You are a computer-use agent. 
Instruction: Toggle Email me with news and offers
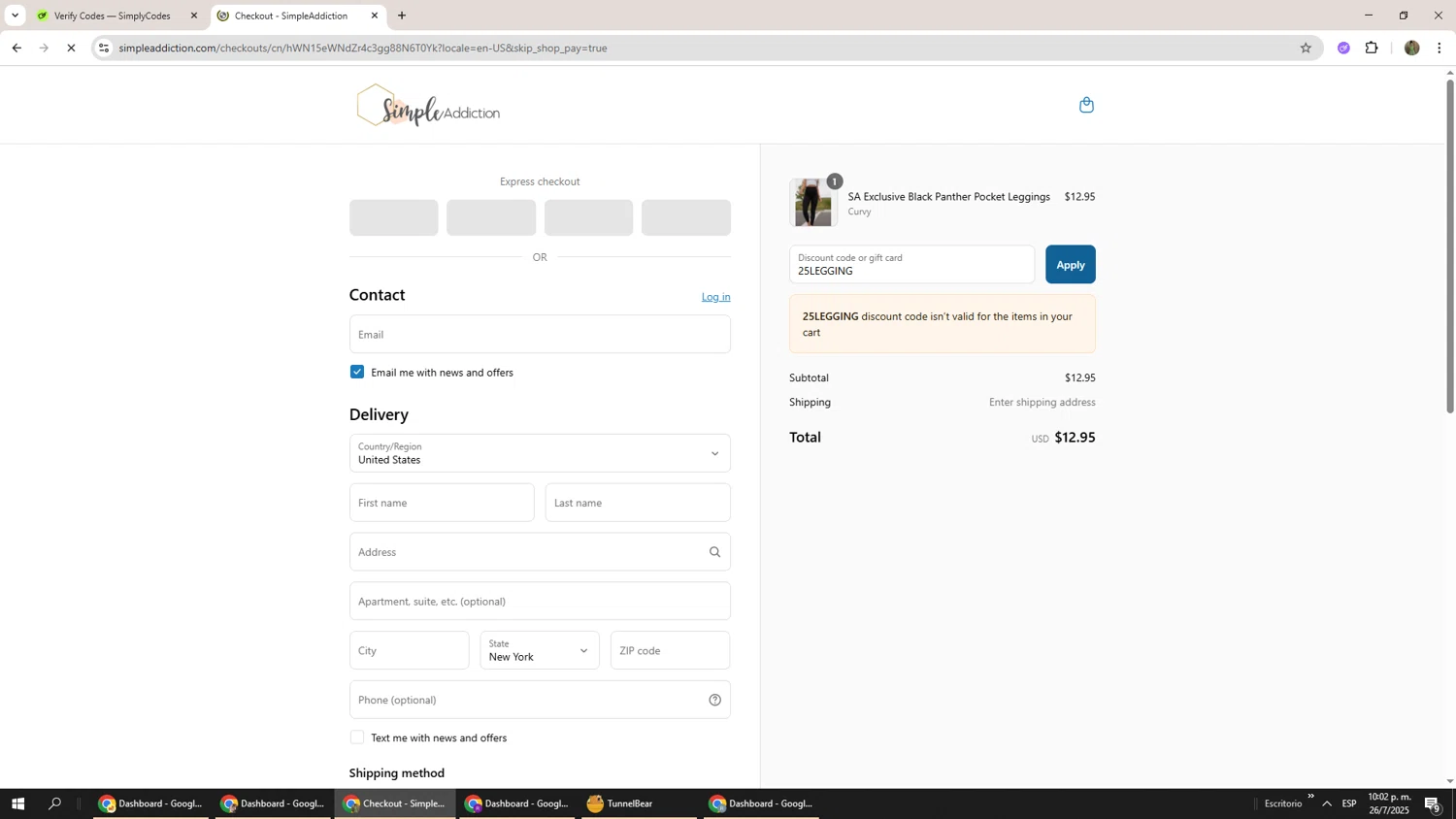pyautogui.click(x=357, y=372)
